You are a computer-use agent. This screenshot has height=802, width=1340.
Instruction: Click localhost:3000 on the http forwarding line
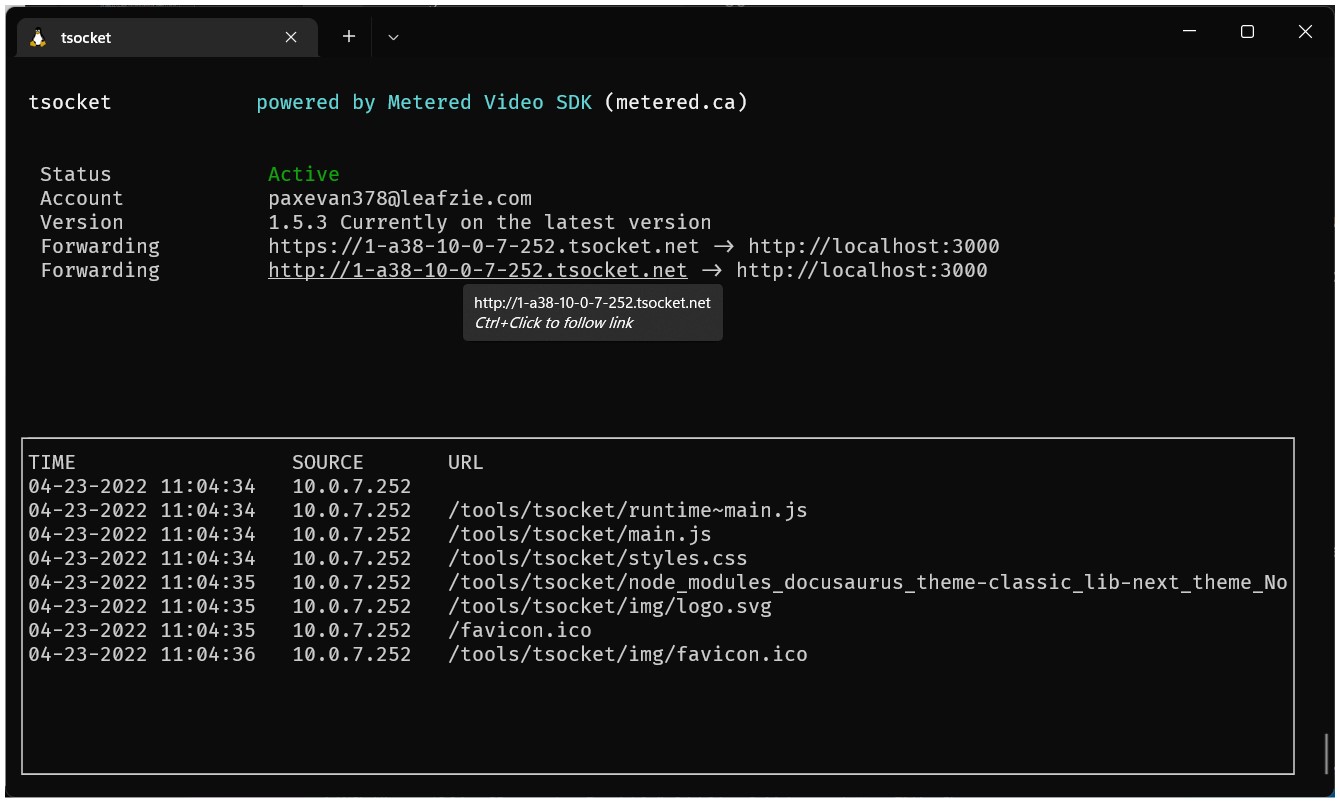click(861, 271)
